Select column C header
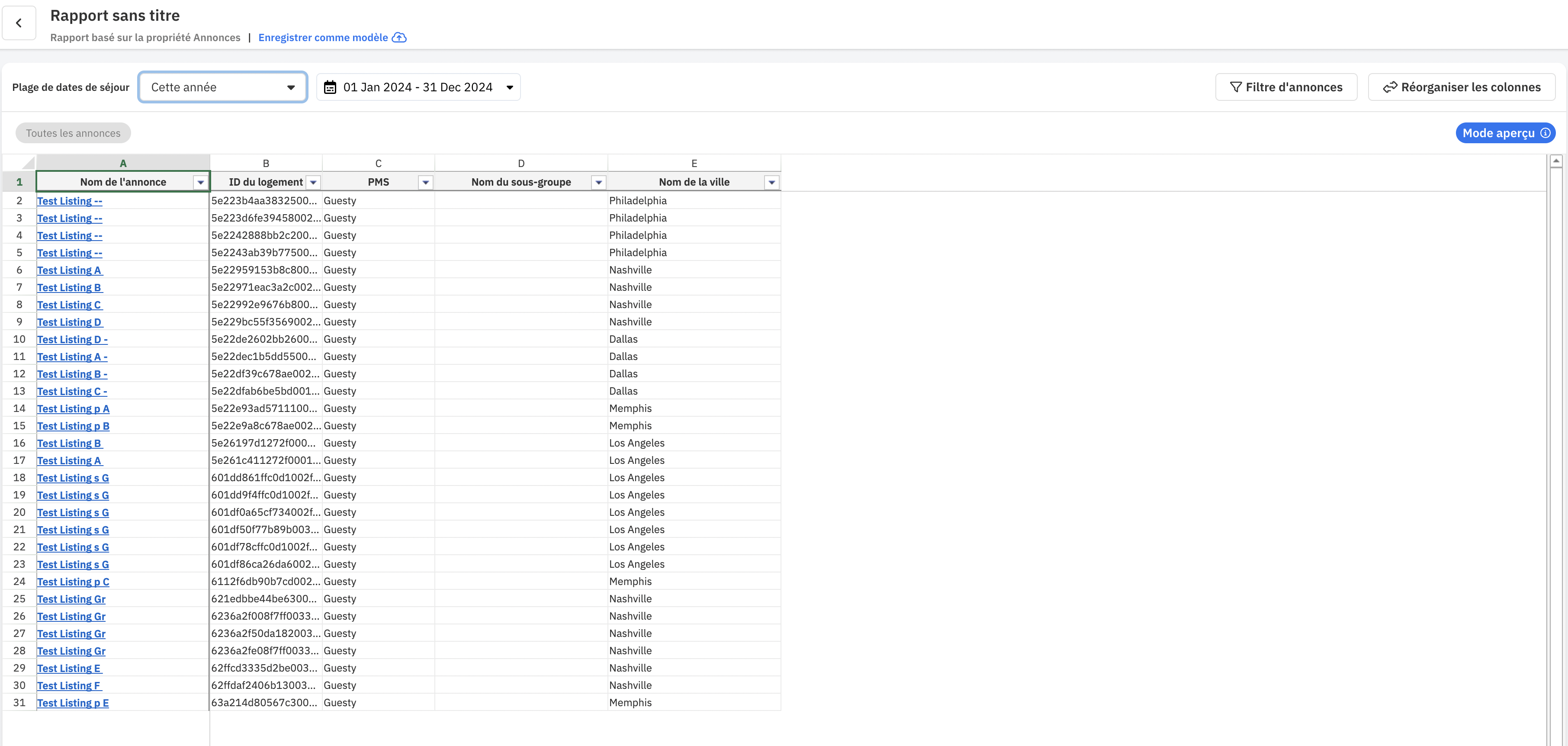Screen dimensions: 1568x746 click(379, 163)
